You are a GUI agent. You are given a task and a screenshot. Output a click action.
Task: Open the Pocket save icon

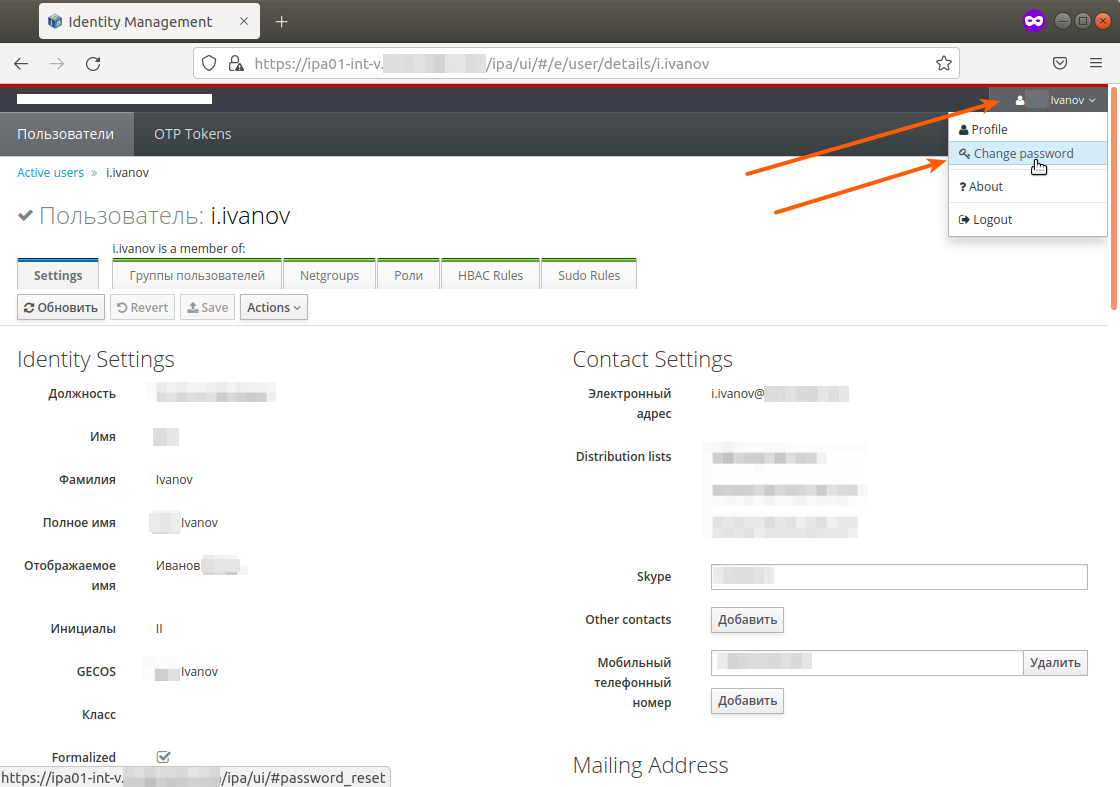click(x=1060, y=63)
